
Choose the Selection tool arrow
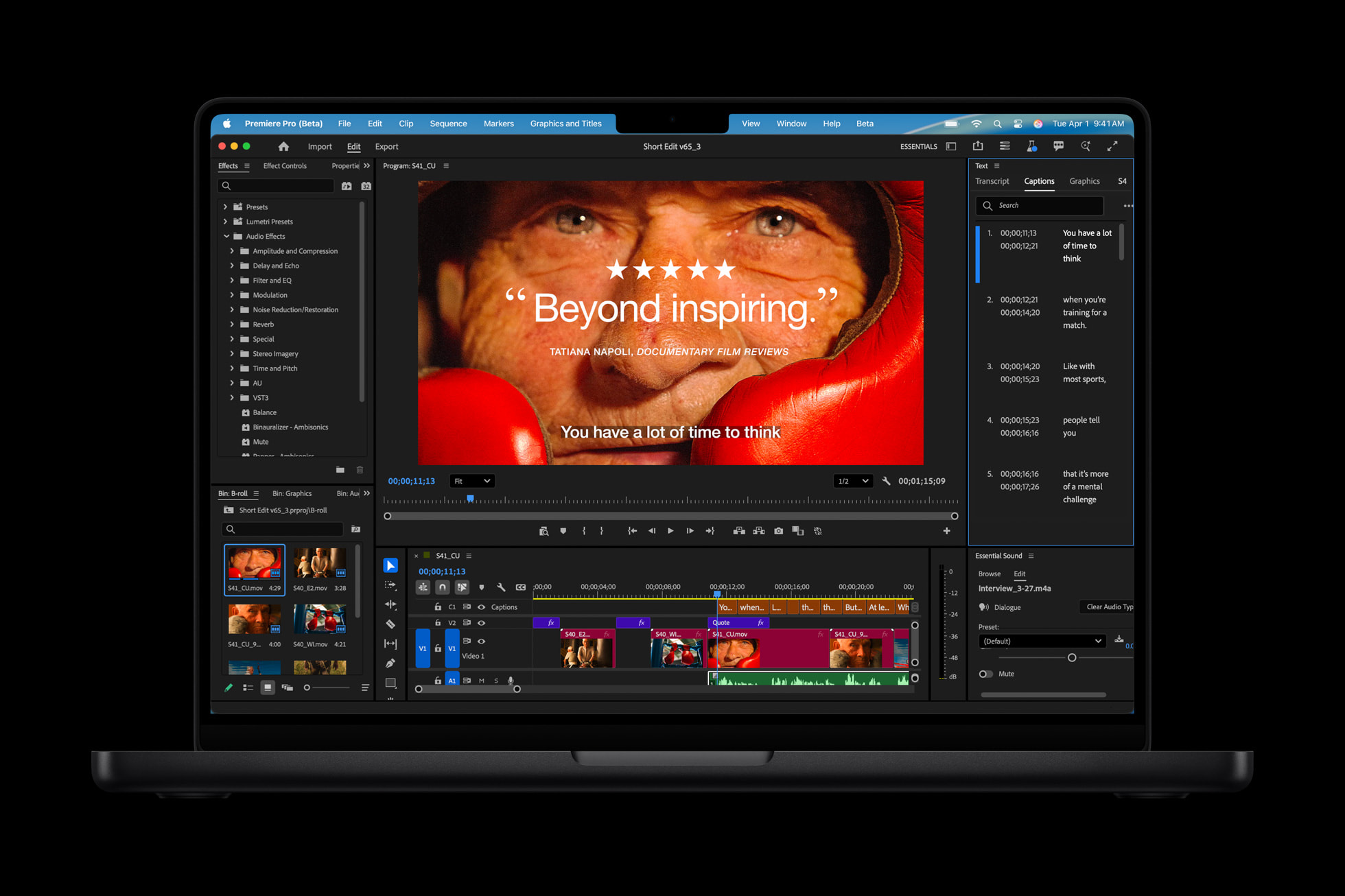[390, 565]
